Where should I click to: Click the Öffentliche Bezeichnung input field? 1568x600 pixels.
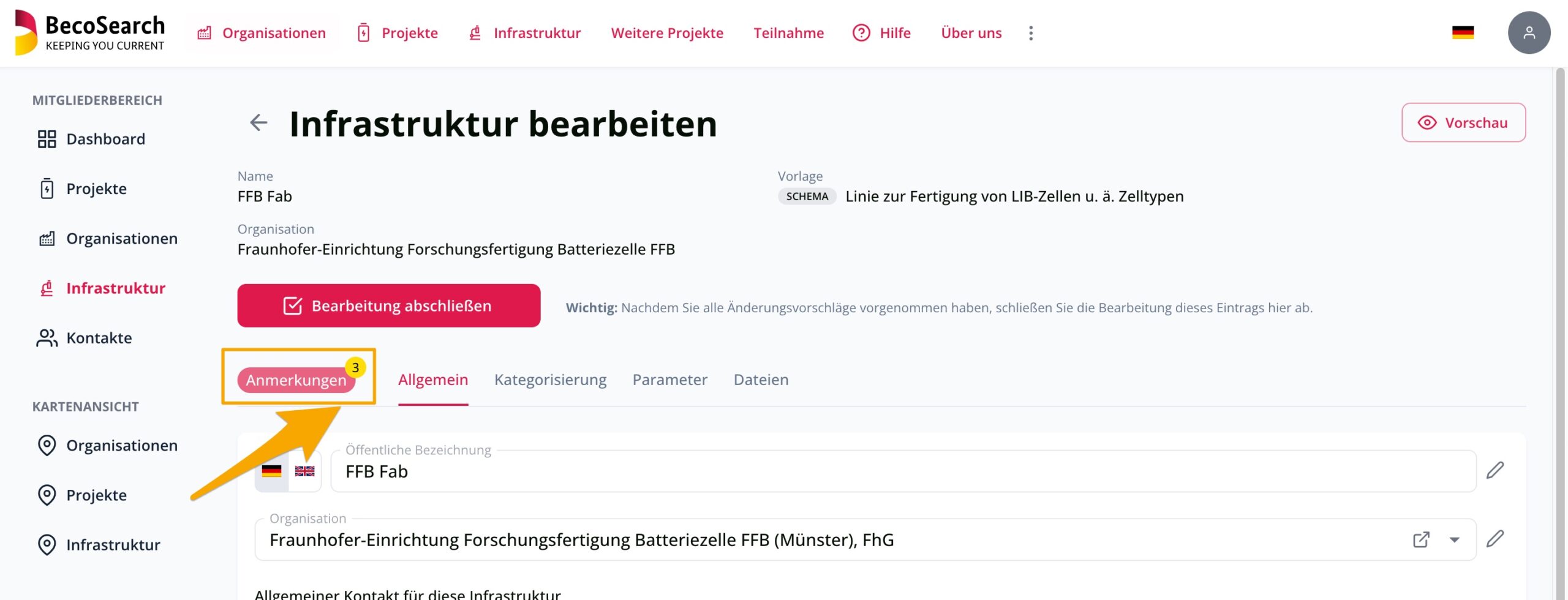click(x=903, y=471)
